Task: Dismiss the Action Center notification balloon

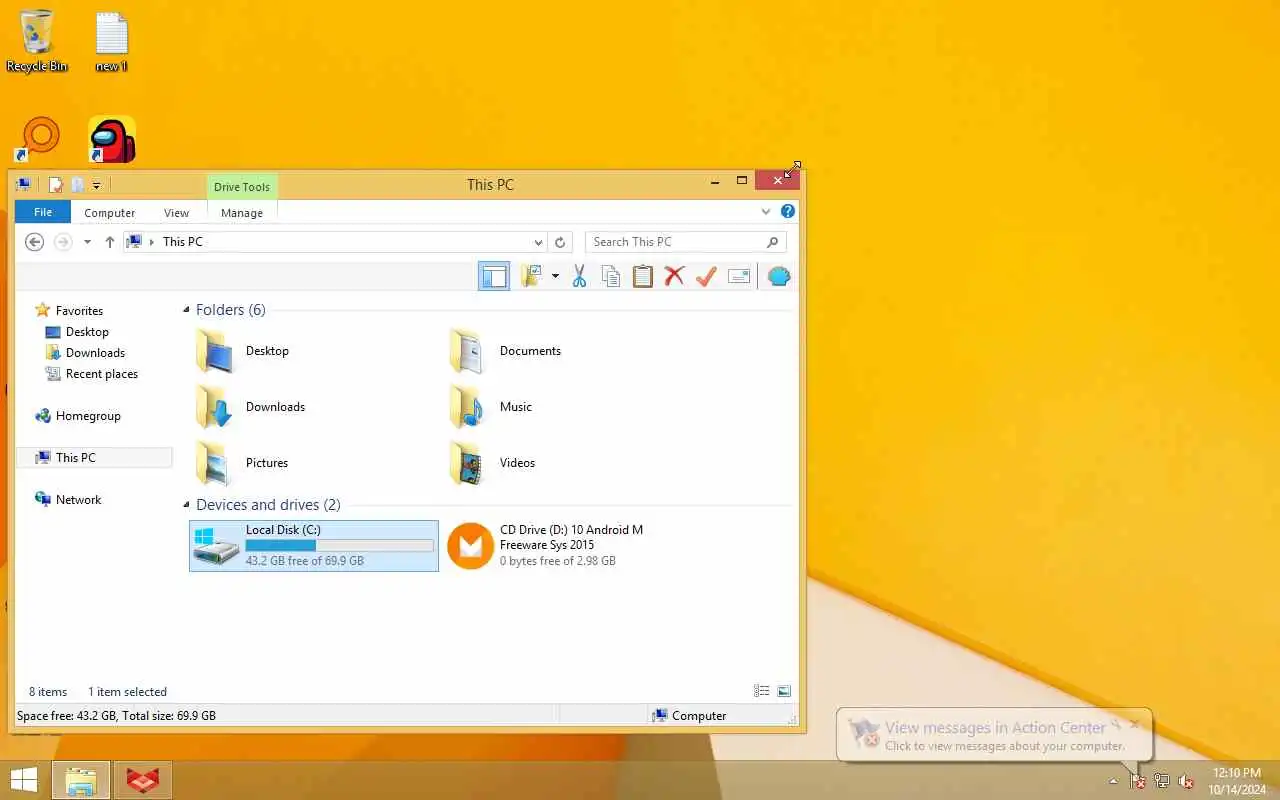Action: pos(1134,724)
